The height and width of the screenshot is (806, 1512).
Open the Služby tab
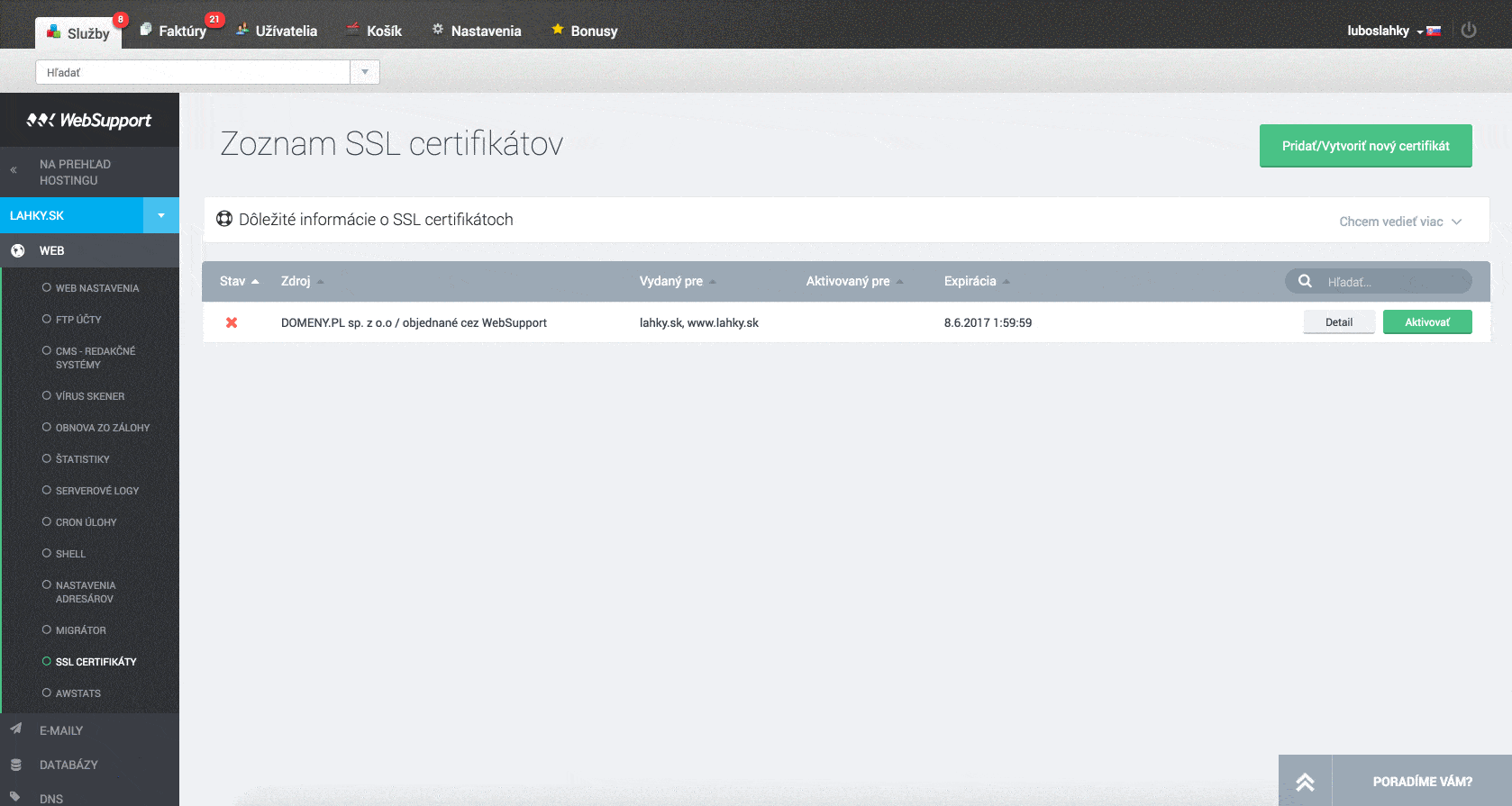79,32
